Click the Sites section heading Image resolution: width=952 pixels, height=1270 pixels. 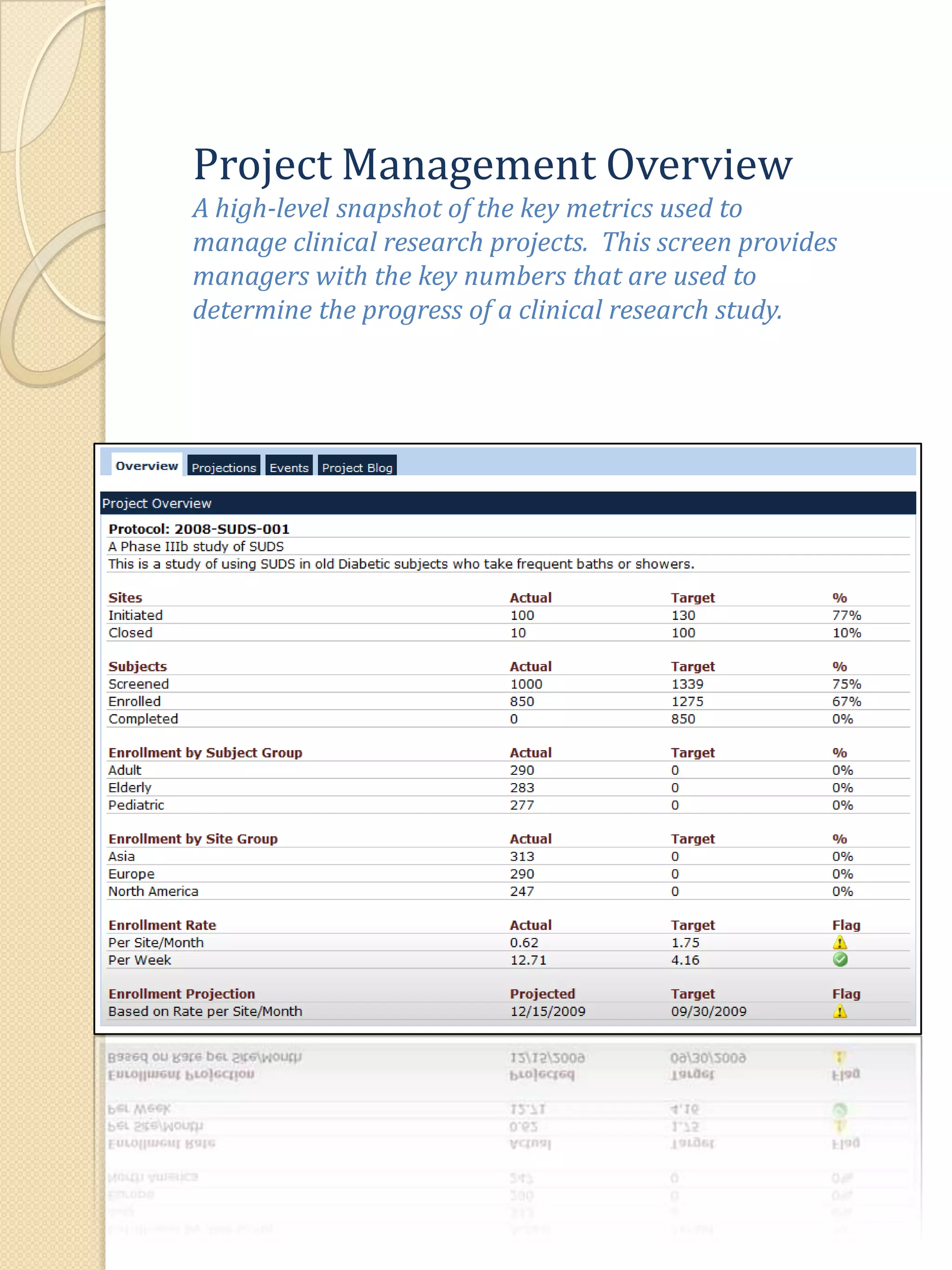point(125,598)
